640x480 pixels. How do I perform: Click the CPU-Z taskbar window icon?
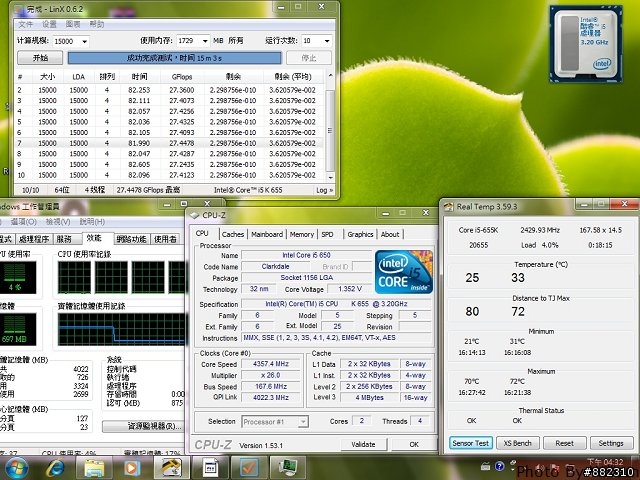click(x=211, y=468)
